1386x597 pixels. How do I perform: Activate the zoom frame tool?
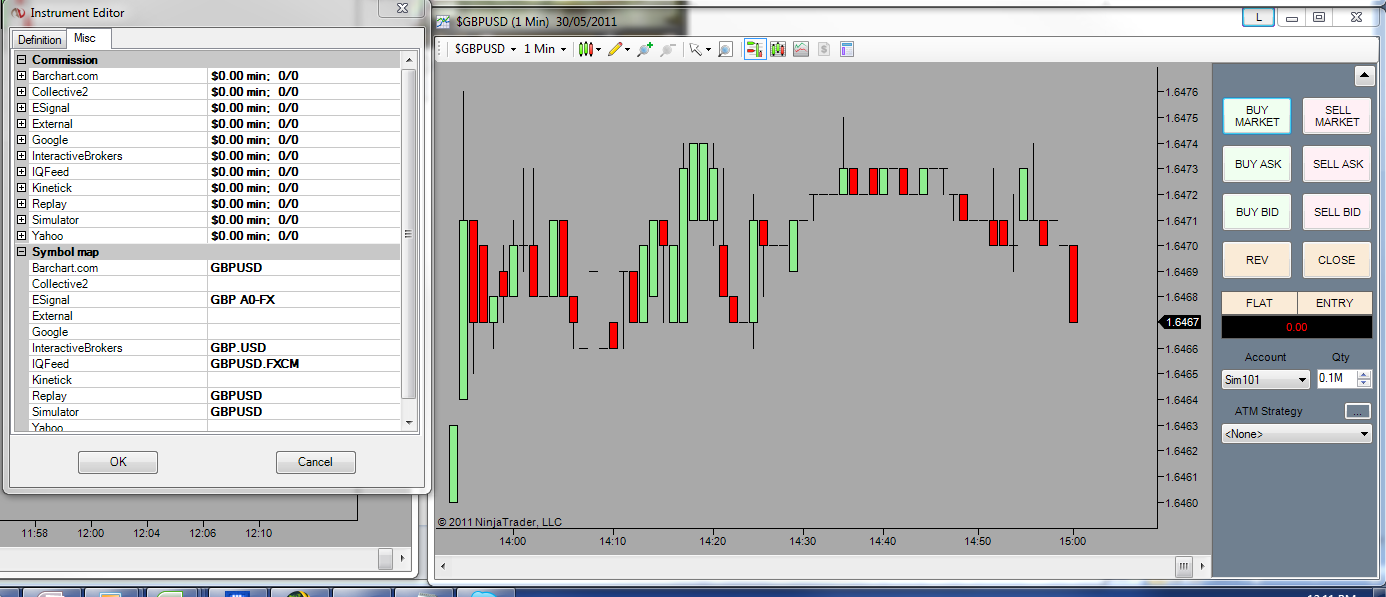(726, 48)
